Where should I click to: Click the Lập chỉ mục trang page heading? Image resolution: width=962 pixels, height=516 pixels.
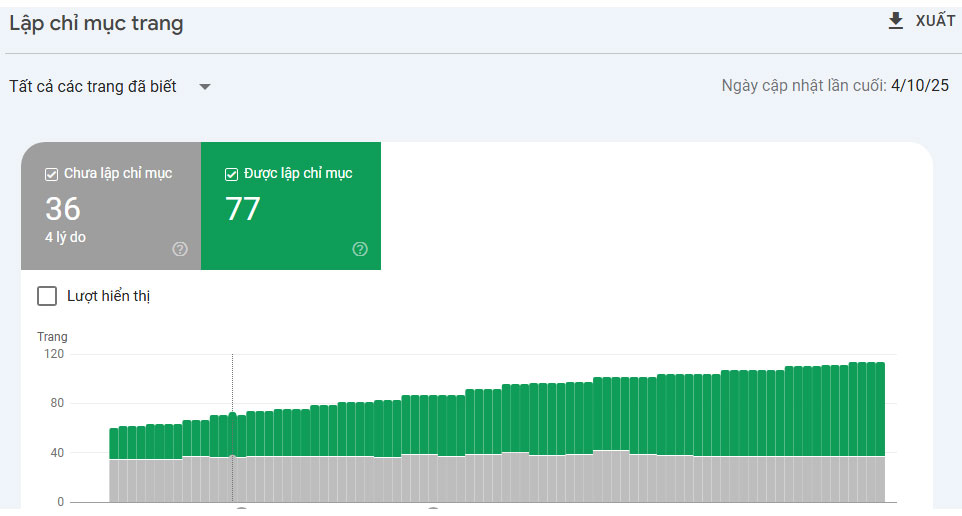click(x=96, y=23)
